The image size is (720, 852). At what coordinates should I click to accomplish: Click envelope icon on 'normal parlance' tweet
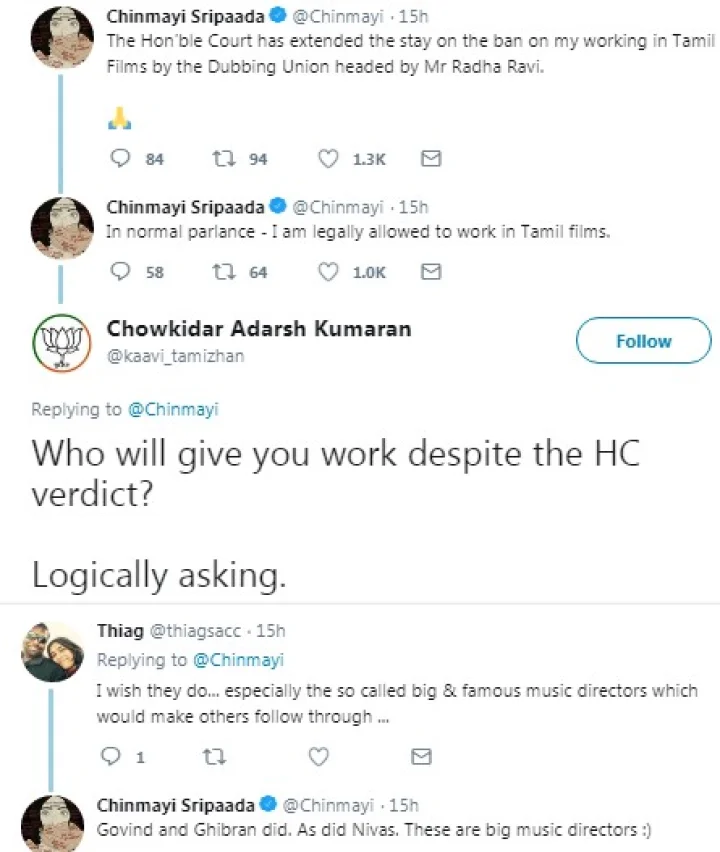[x=430, y=272]
